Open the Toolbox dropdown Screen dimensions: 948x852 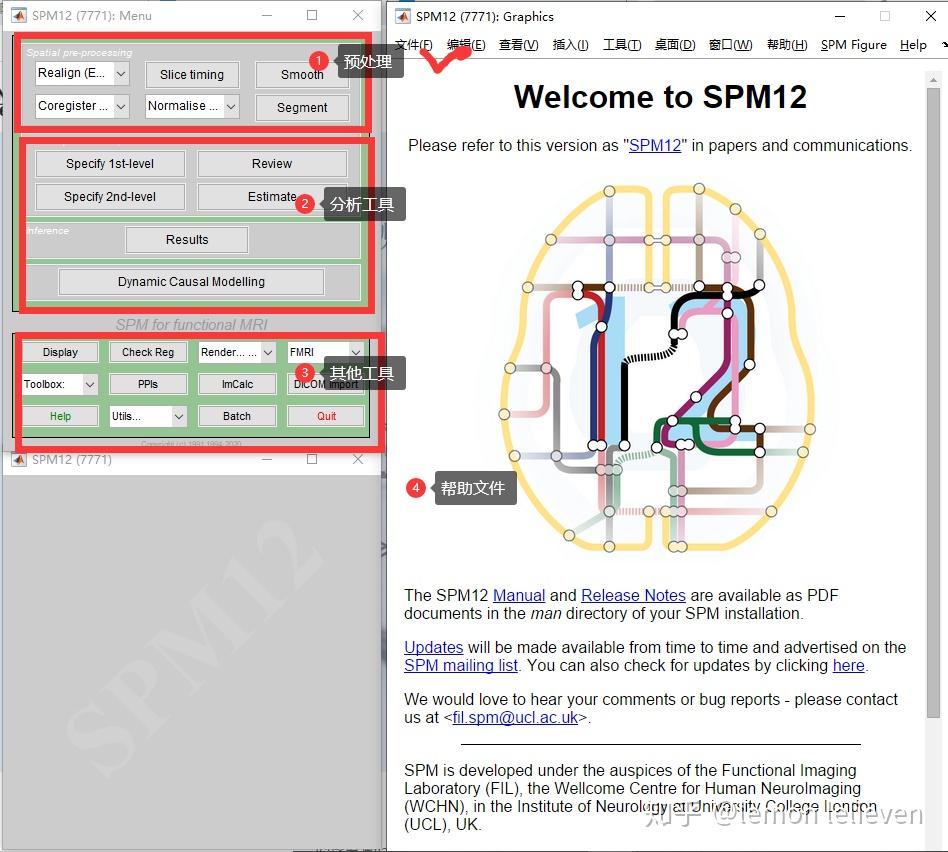tap(60, 384)
